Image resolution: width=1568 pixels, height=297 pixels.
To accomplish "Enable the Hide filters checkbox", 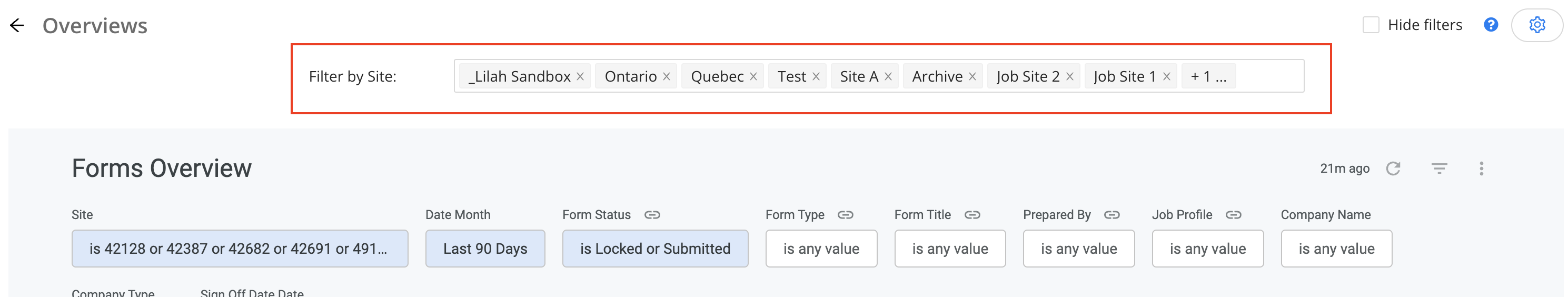I will point(1370,25).
